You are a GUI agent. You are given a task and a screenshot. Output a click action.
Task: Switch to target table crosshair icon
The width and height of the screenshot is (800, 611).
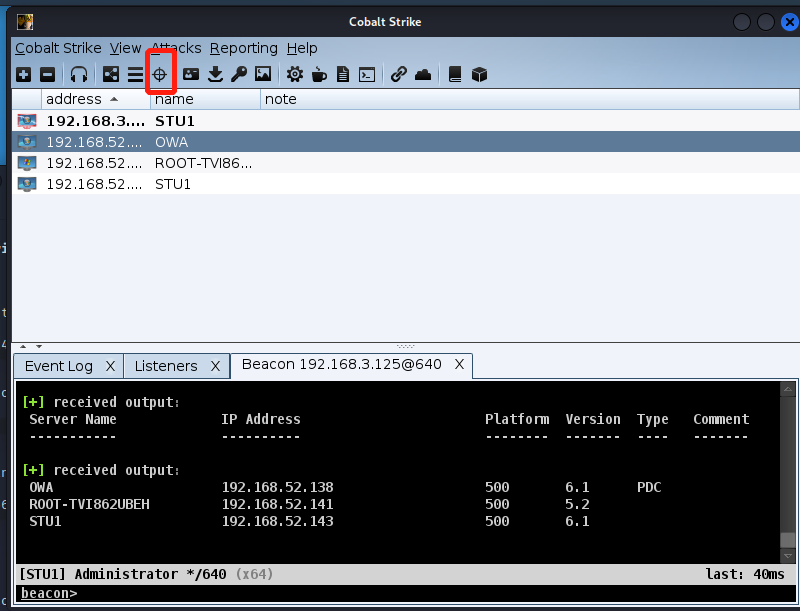click(160, 74)
